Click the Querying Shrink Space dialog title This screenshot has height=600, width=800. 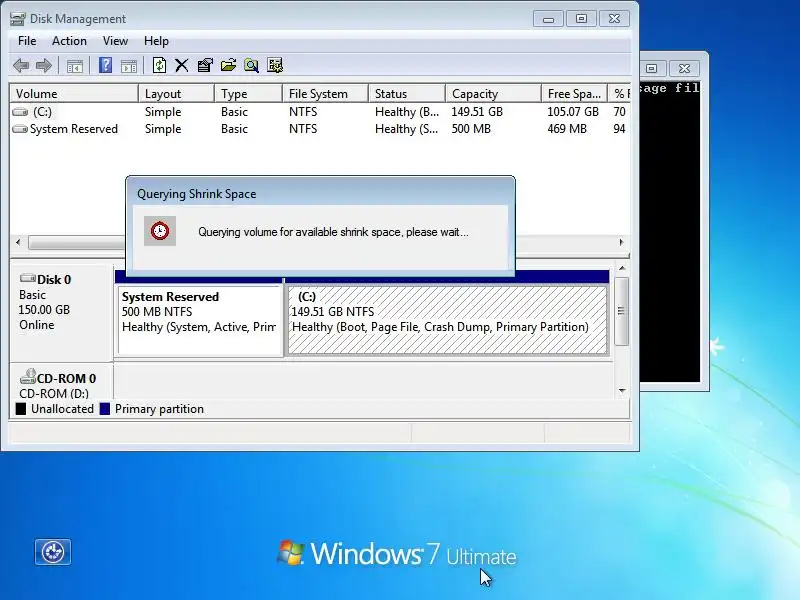(x=196, y=194)
